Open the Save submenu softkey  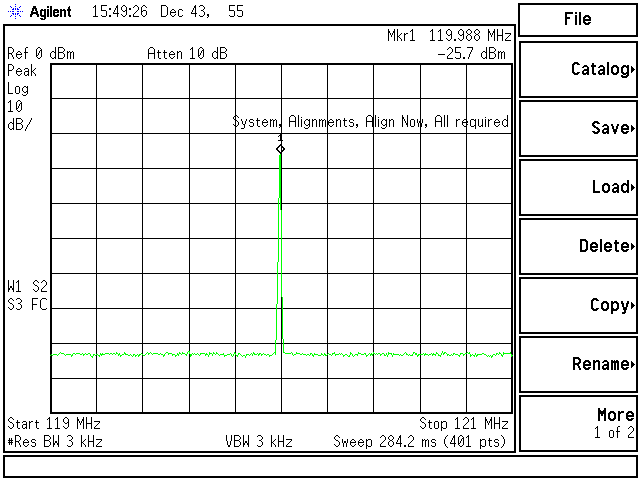pyautogui.click(x=578, y=128)
